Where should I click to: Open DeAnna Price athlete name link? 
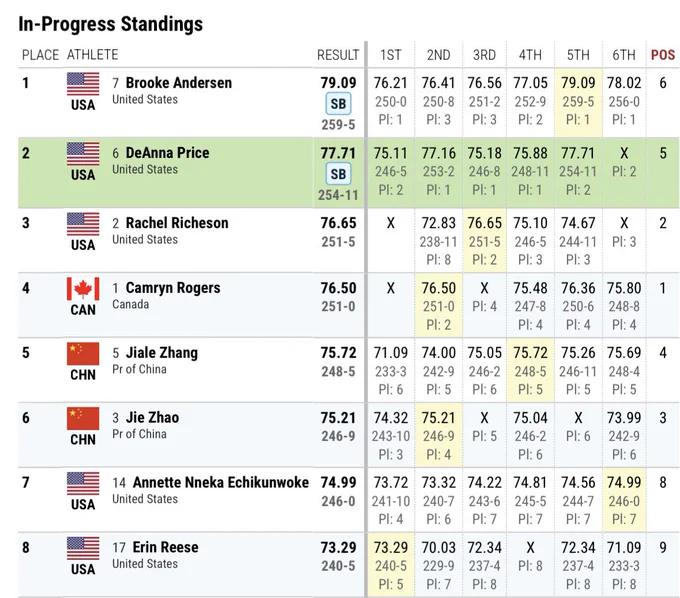[167, 153]
